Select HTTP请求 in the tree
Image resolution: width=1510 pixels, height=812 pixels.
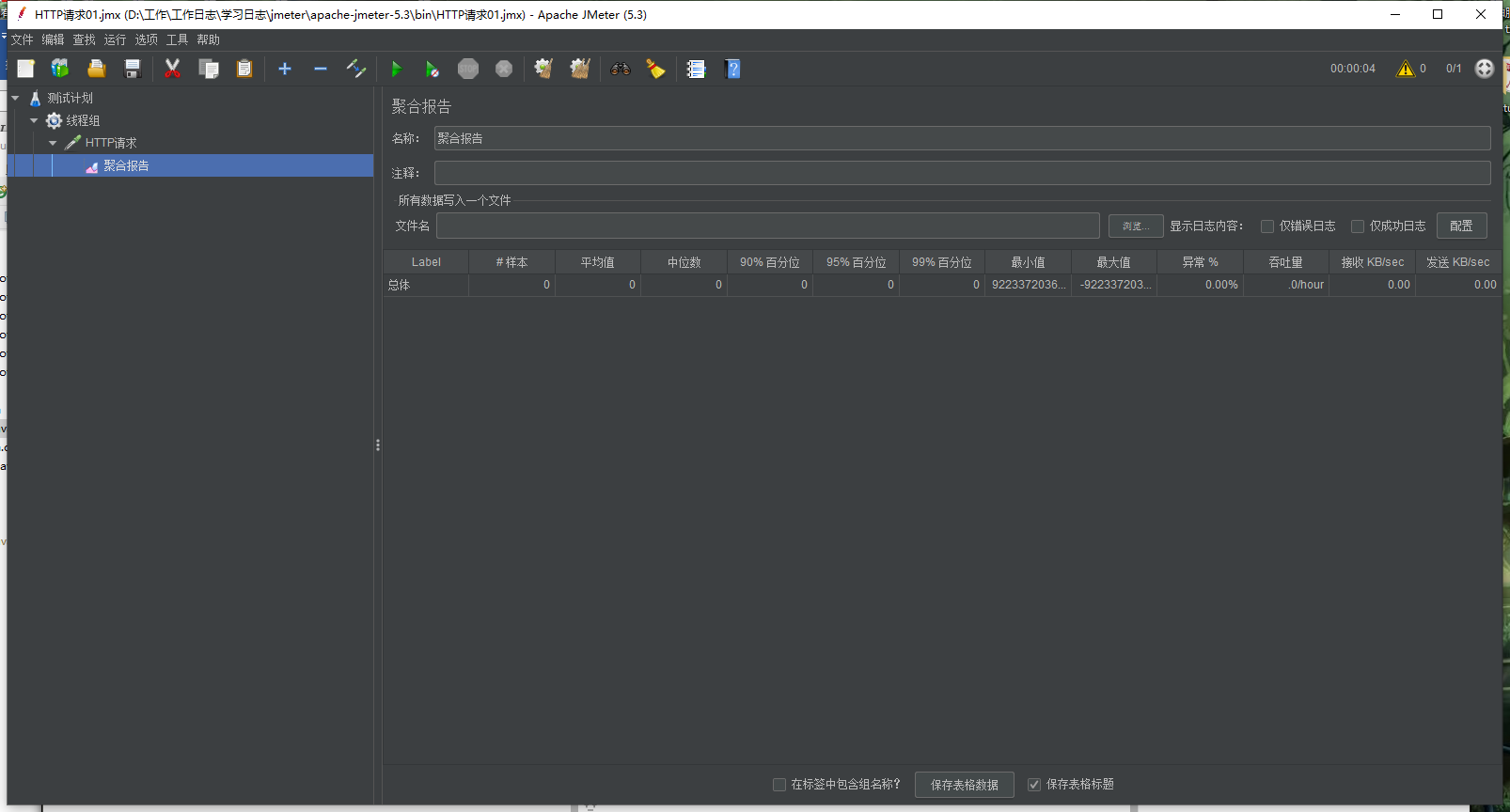(111, 143)
